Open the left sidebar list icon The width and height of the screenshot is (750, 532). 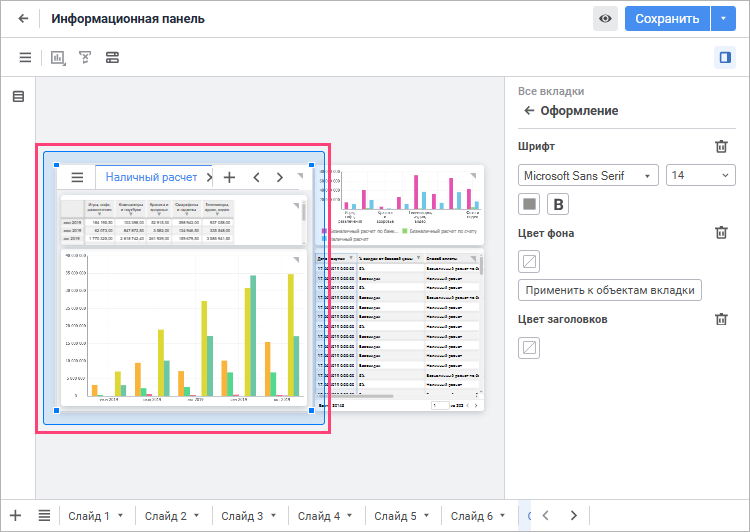pyautogui.click(x=18, y=97)
